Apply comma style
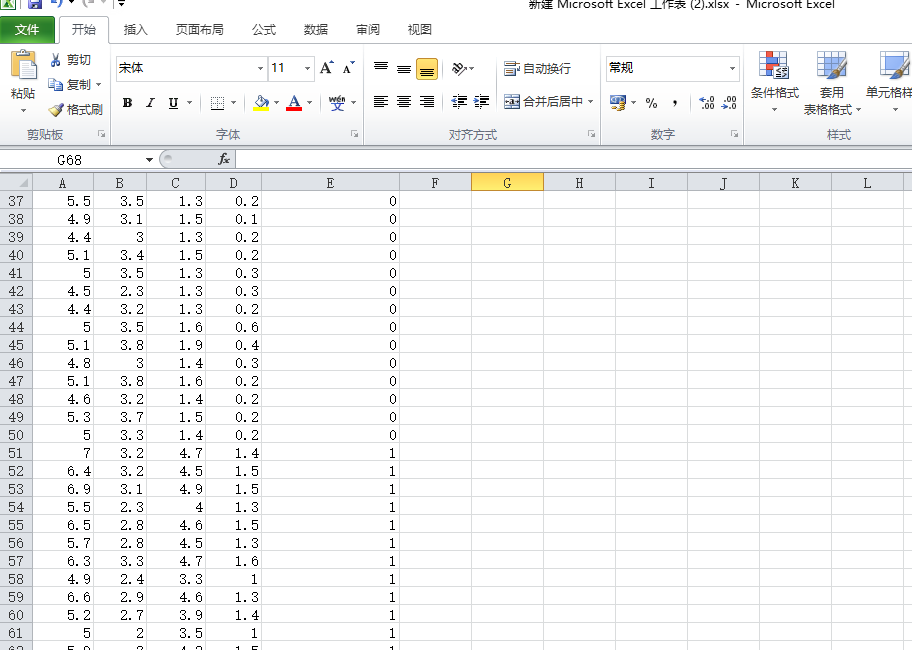This screenshot has width=912, height=650. [x=675, y=103]
